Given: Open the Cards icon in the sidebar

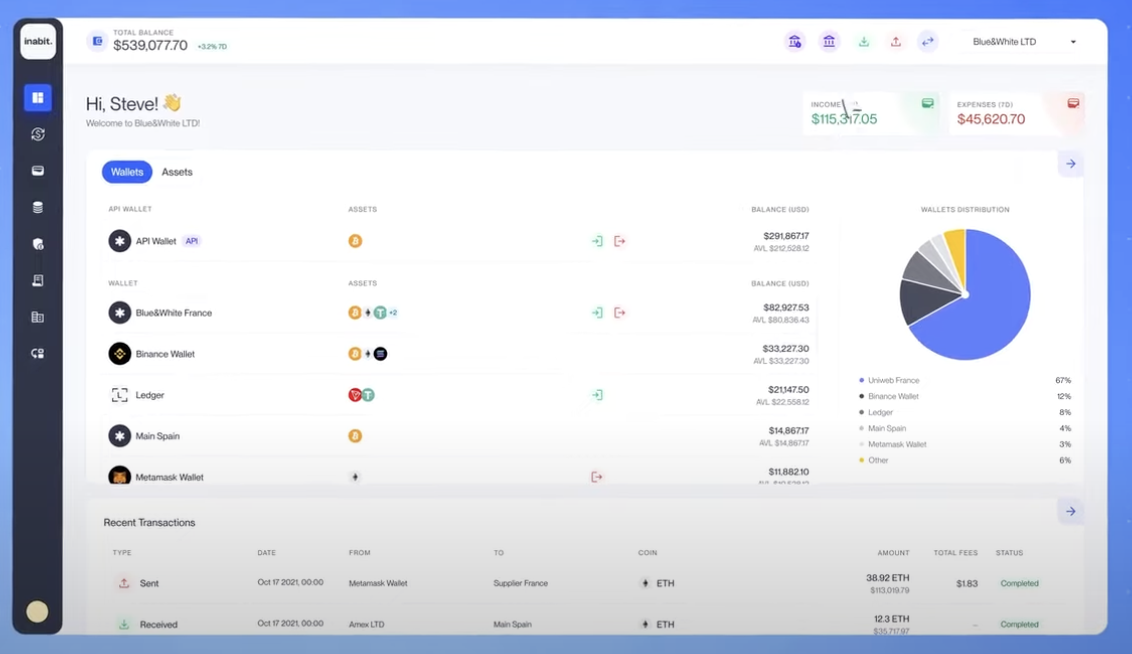Looking at the screenshot, I should click(x=37, y=170).
